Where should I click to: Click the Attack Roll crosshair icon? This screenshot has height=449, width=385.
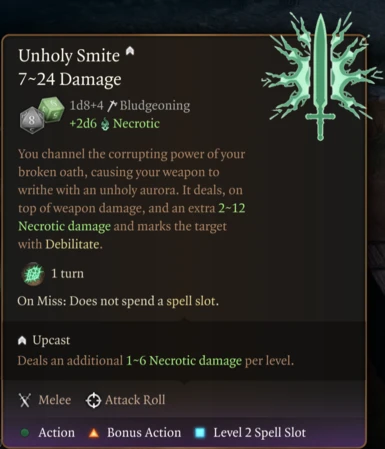click(93, 400)
